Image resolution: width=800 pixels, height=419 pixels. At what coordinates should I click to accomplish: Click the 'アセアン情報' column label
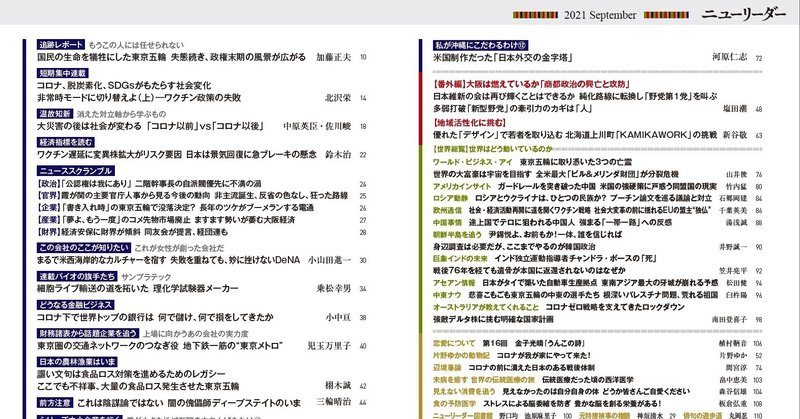click(x=454, y=283)
